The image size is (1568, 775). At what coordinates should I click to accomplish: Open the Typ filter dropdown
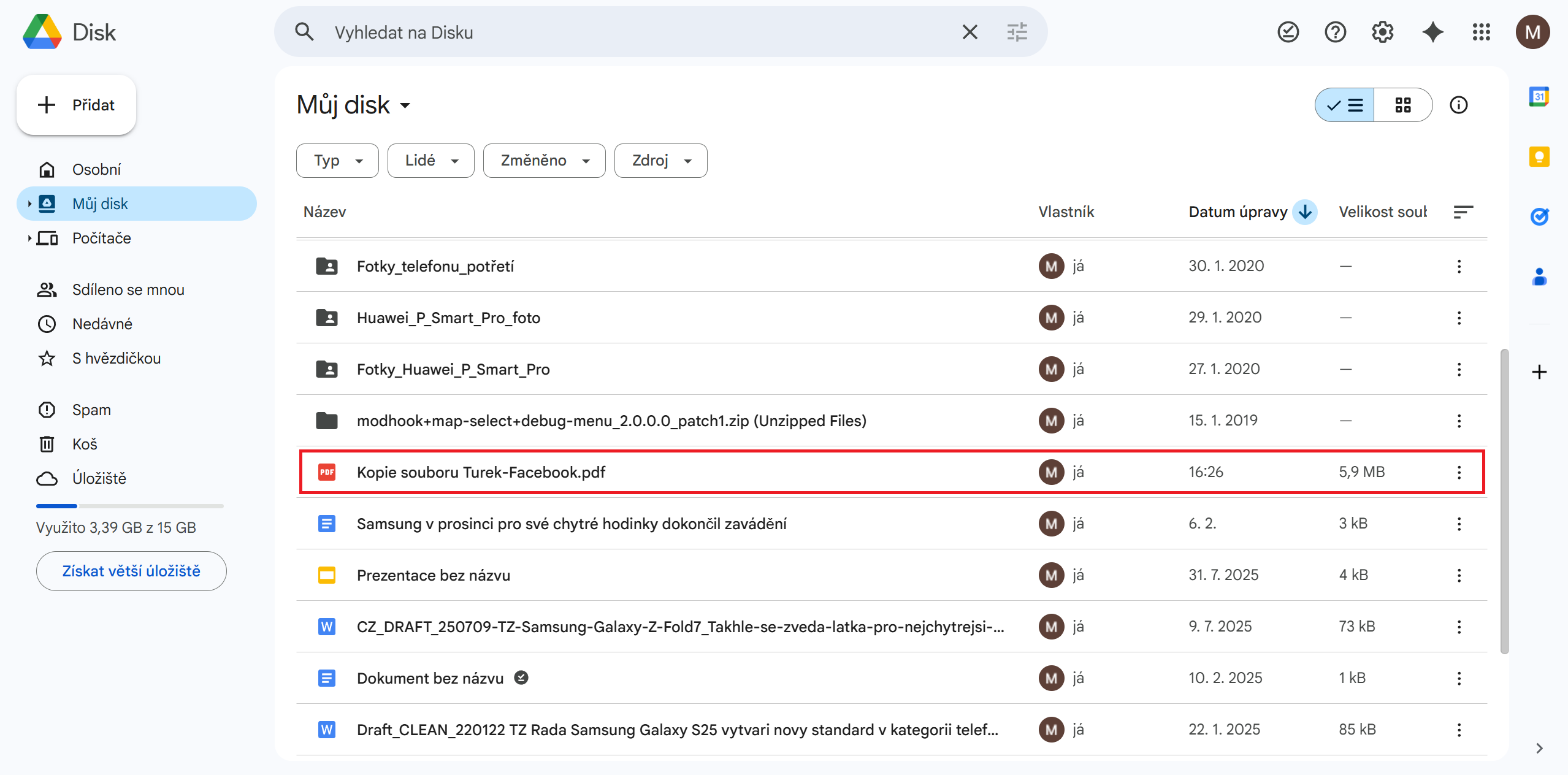pos(337,161)
